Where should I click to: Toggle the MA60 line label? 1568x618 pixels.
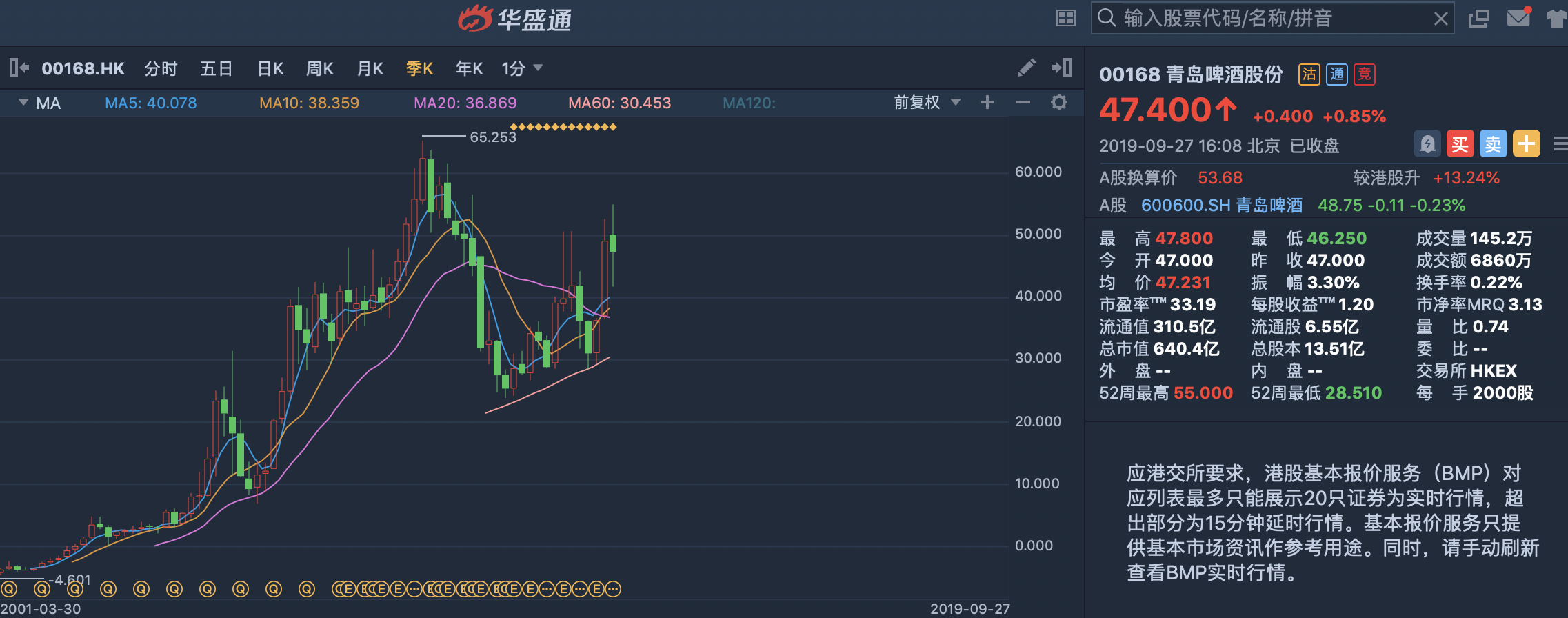pos(620,103)
